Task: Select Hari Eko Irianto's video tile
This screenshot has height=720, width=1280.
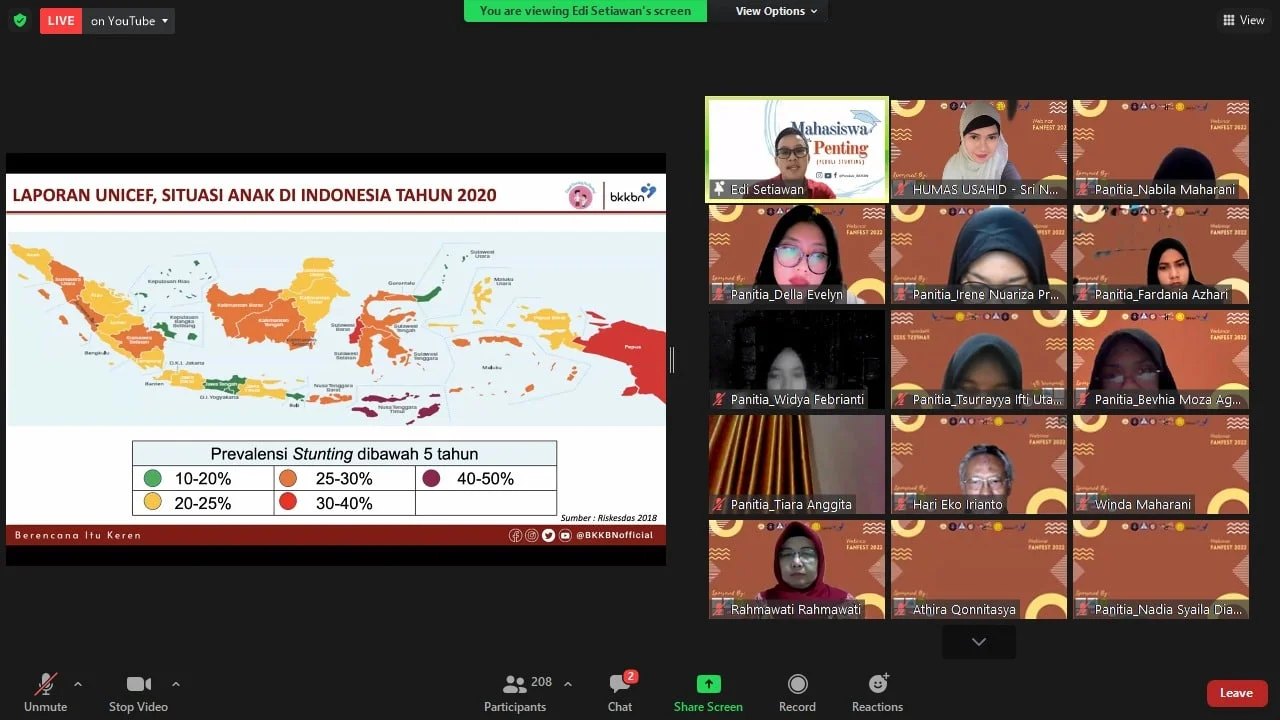Action: tap(979, 464)
